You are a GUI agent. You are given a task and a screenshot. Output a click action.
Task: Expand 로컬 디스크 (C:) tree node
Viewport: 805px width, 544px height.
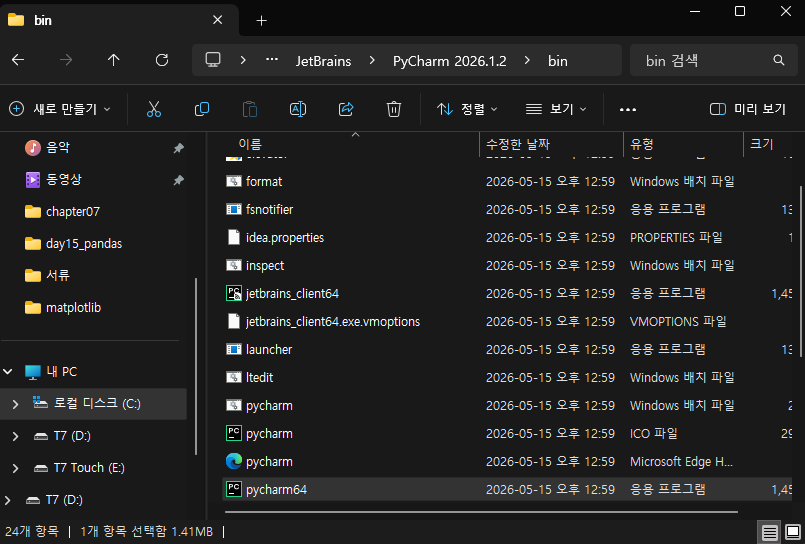coord(15,403)
